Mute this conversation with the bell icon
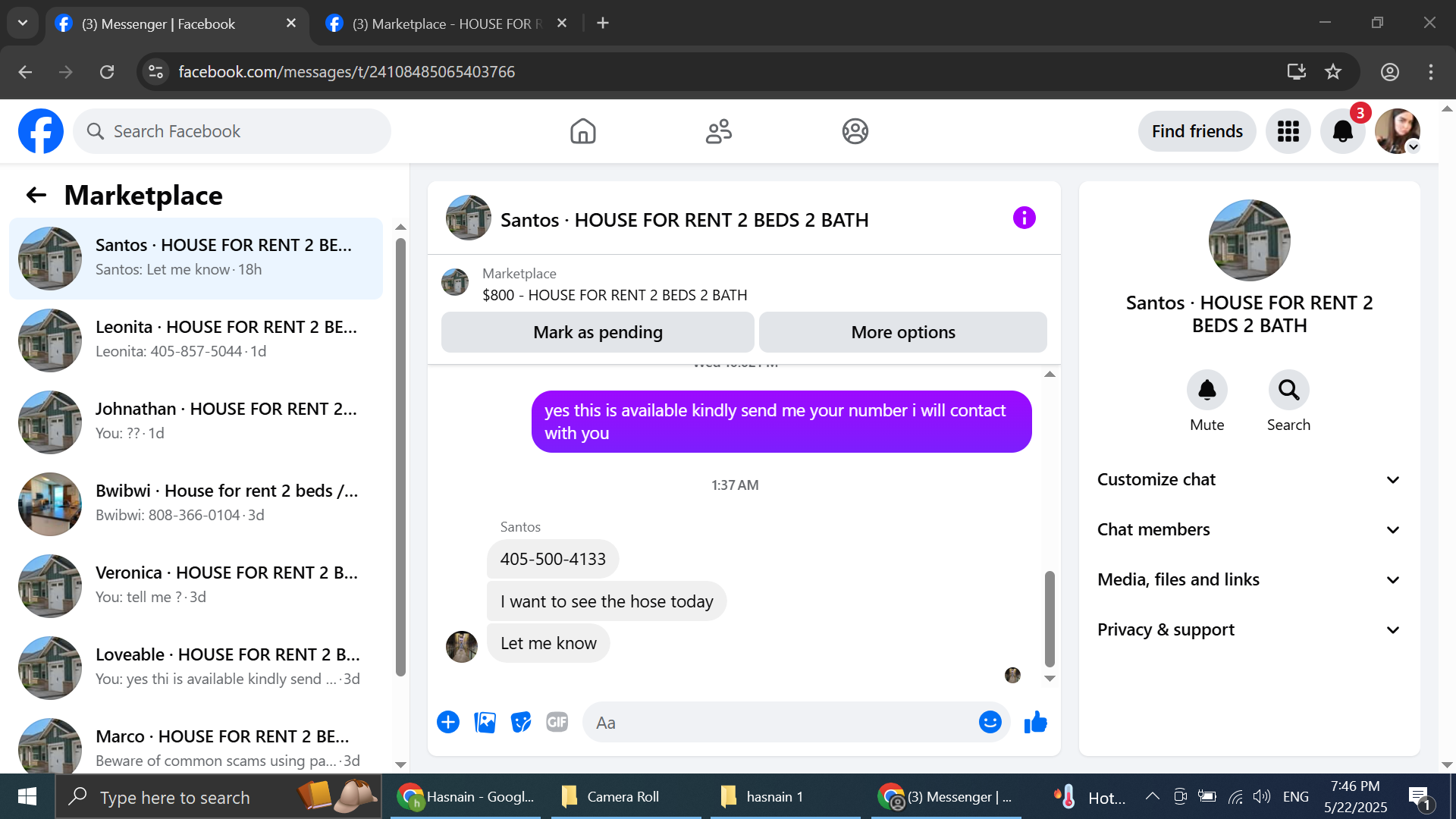Screen dimensions: 1456x819 point(1207,390)
